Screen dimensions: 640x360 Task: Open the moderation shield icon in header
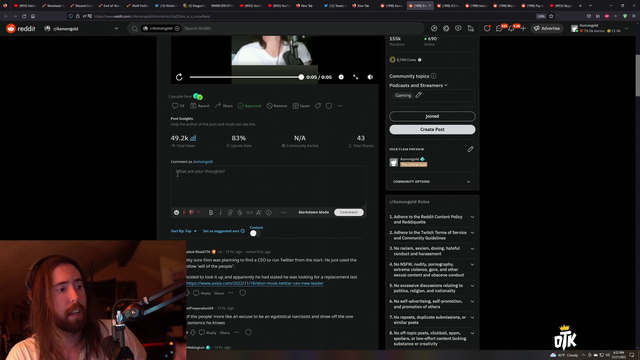pos(487,29)
